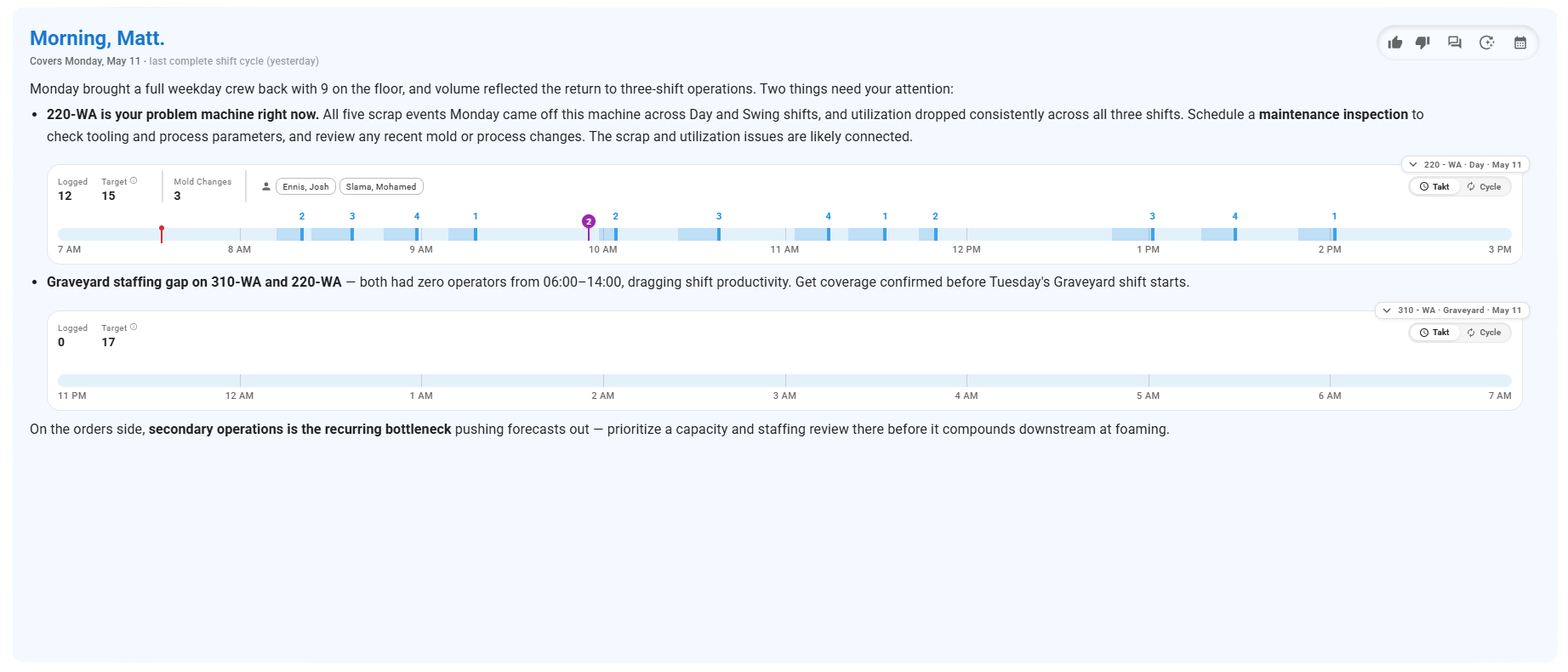Image resolution: width=1568 pixels, height=672 pixels.
Task: Open the comments chat icon
Action: [x=1455, y=43]
